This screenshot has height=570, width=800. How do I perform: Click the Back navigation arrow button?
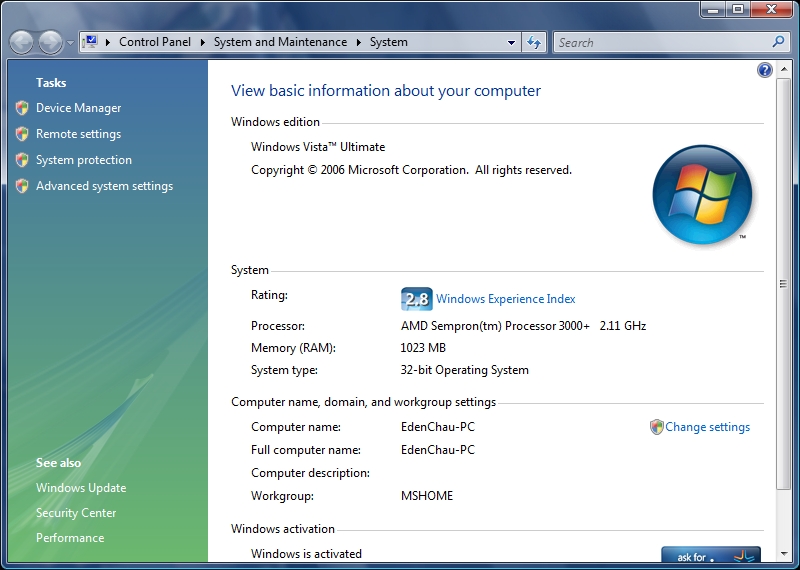point(23,42)
